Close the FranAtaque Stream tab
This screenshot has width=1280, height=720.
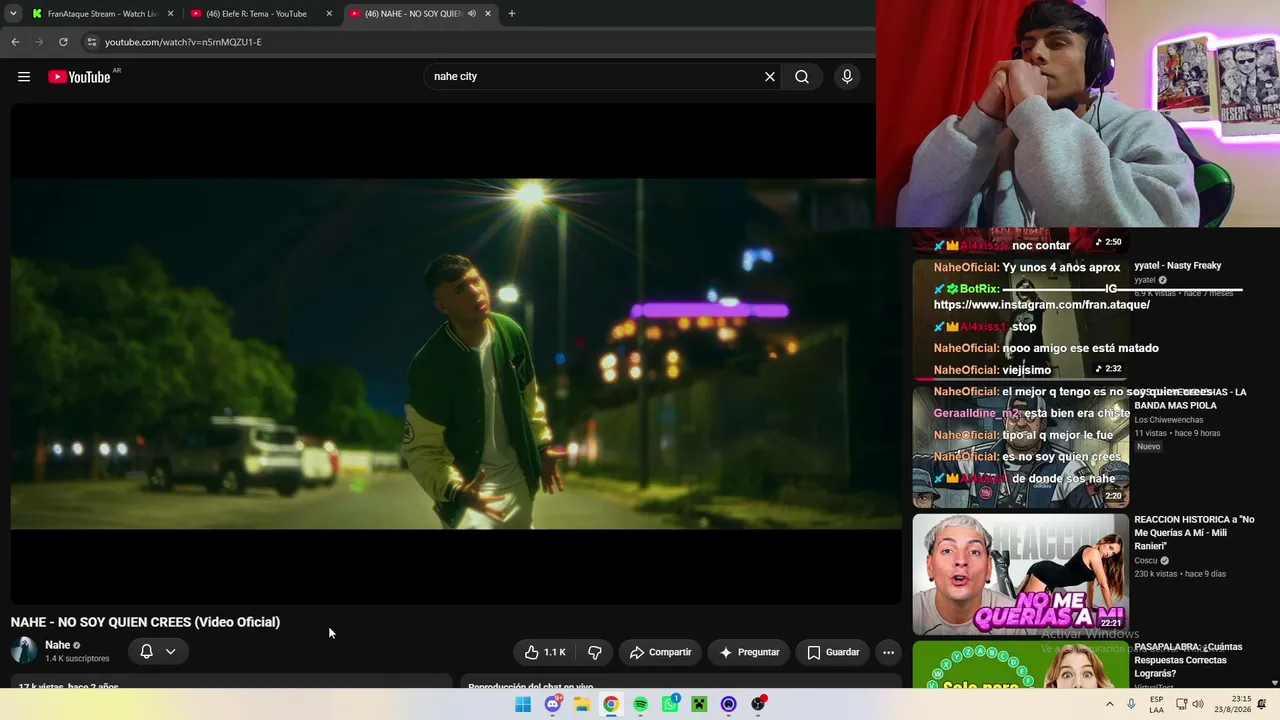(x=170, y=14)
